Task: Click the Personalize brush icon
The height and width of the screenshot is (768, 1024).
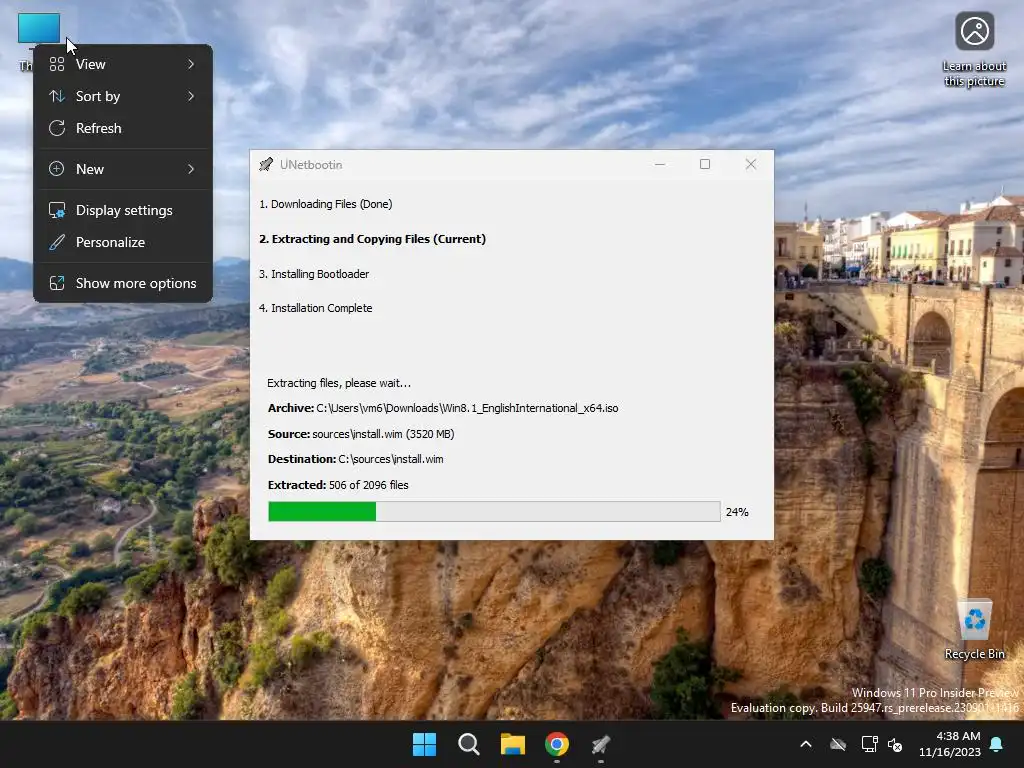Action: click(x=57, y=242)
